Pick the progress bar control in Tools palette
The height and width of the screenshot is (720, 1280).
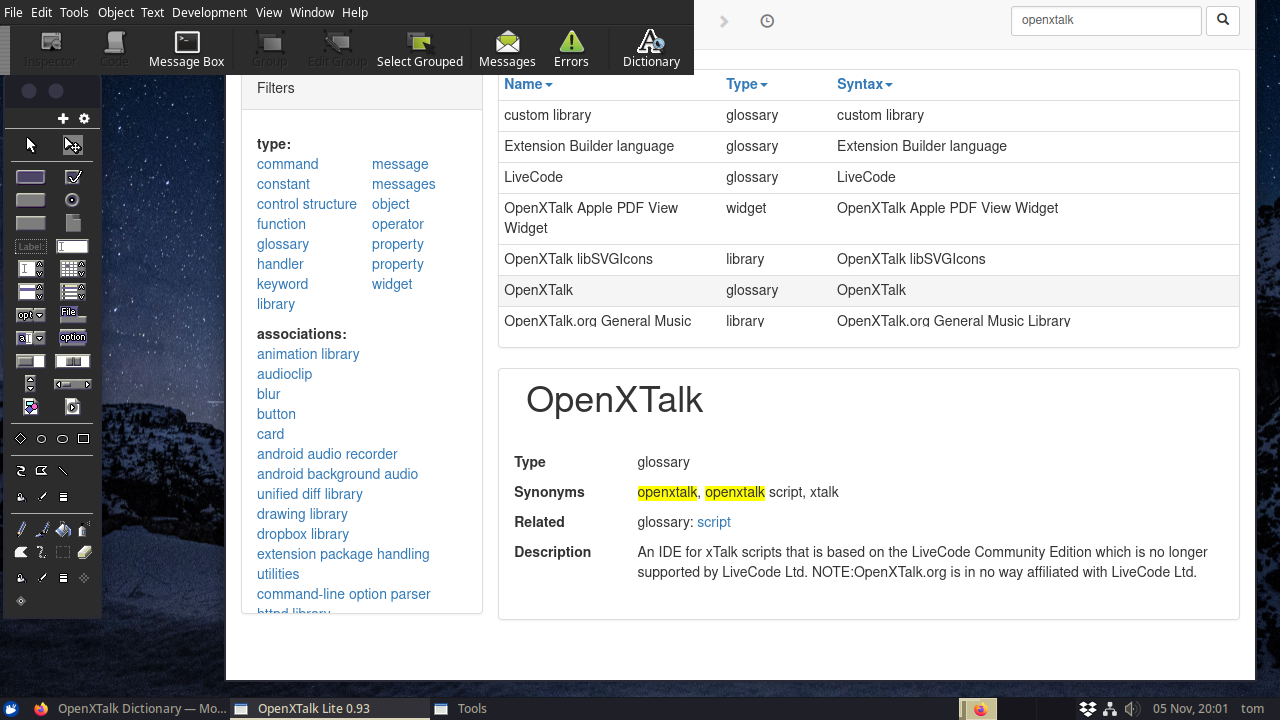point(31,361)
